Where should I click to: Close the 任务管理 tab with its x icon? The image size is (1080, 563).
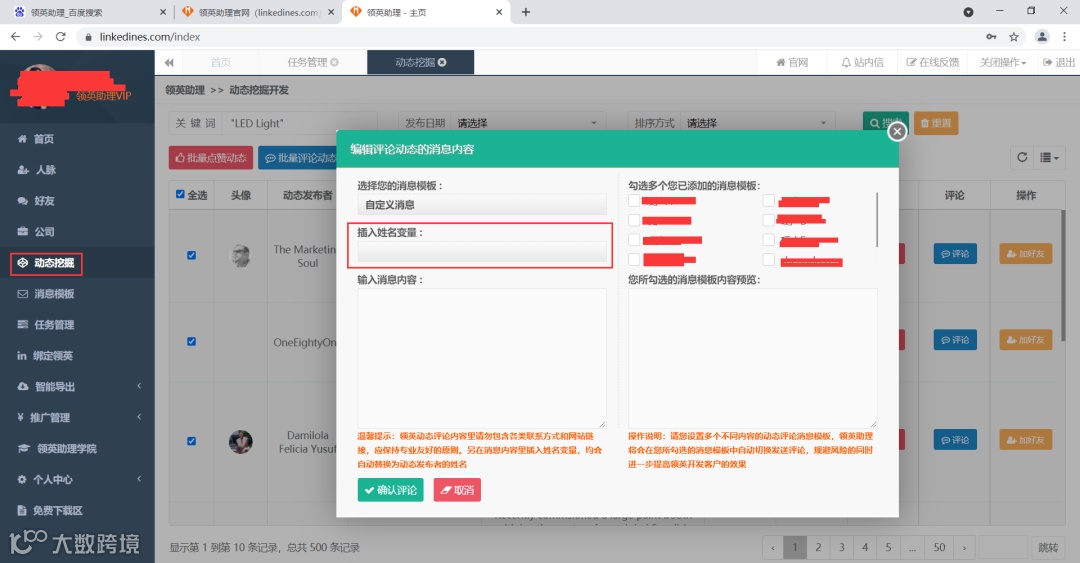pos(334,62)
